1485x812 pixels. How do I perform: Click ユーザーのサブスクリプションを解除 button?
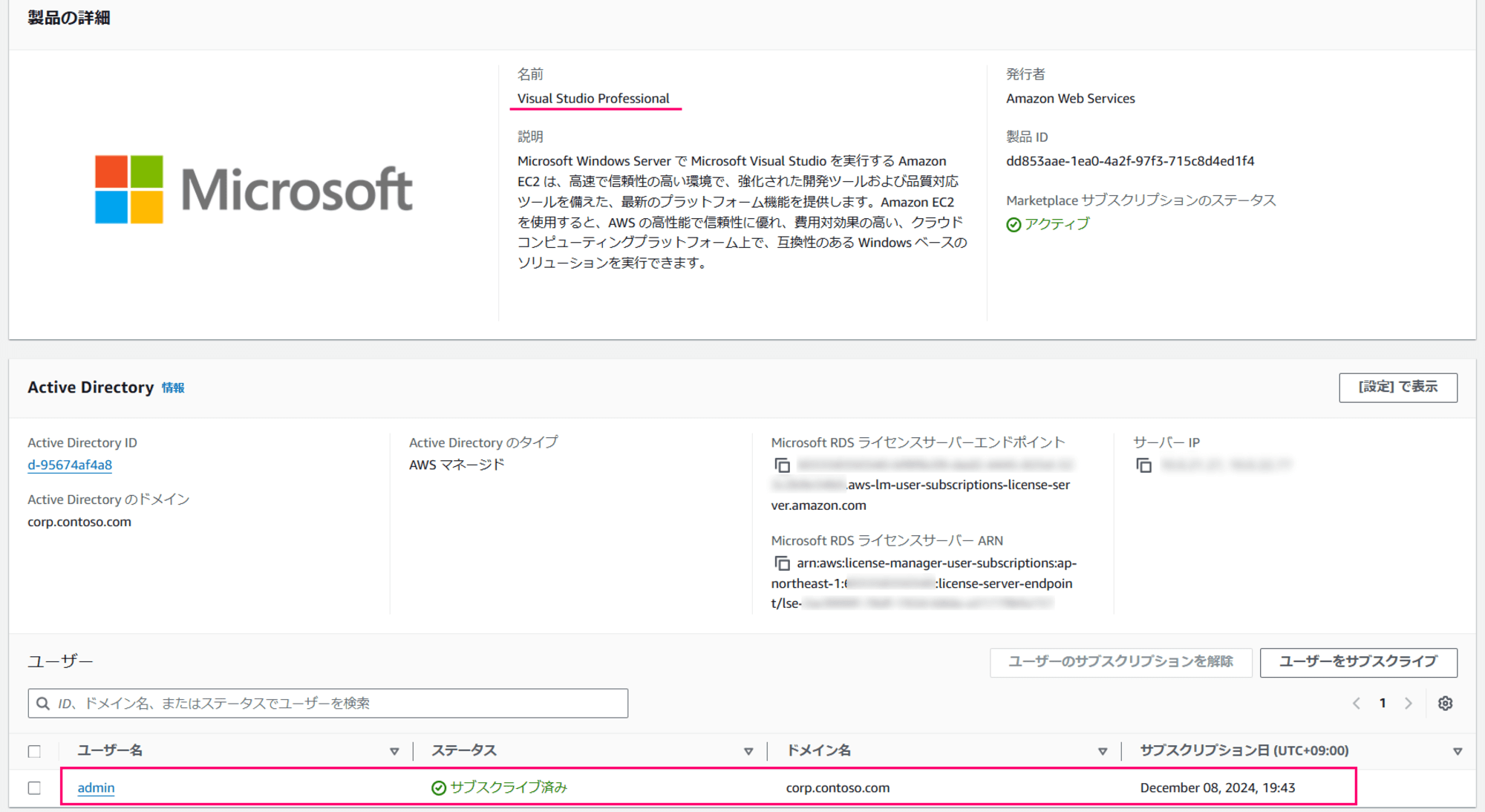[1120, 662]
